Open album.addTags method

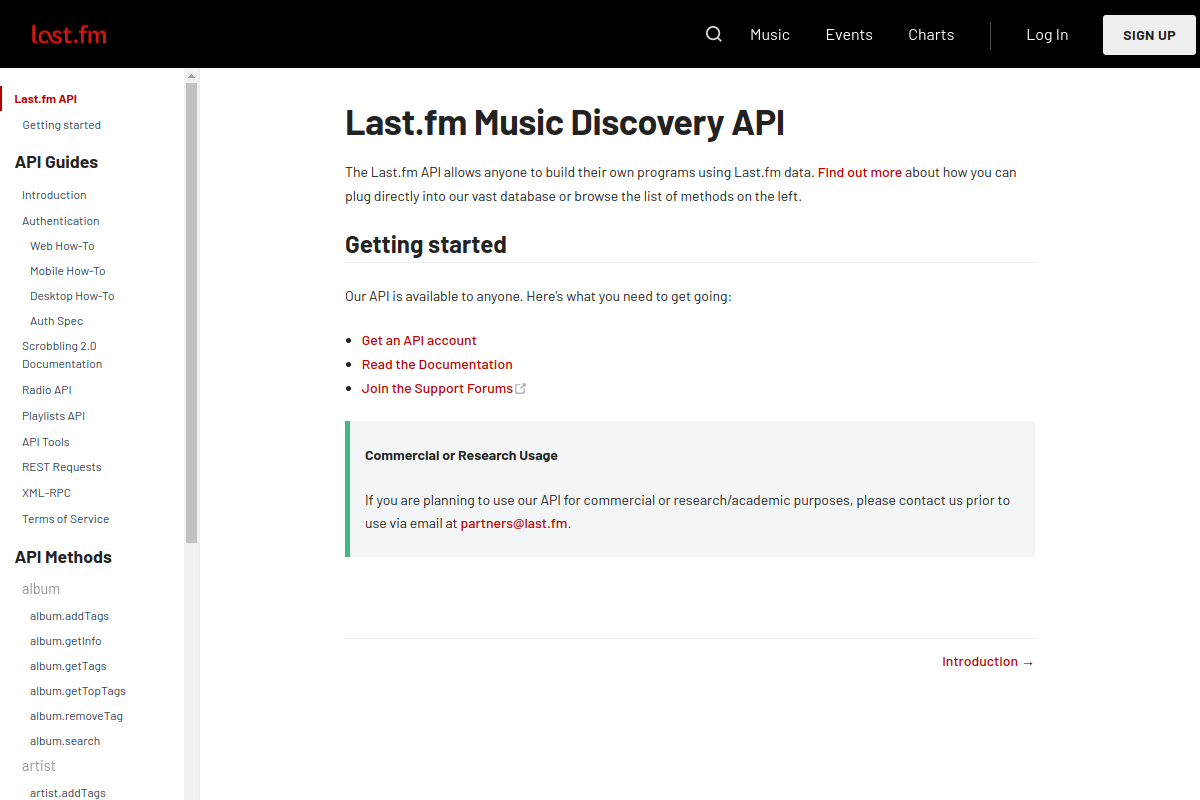pyautogui.click(x=69, y=616)
